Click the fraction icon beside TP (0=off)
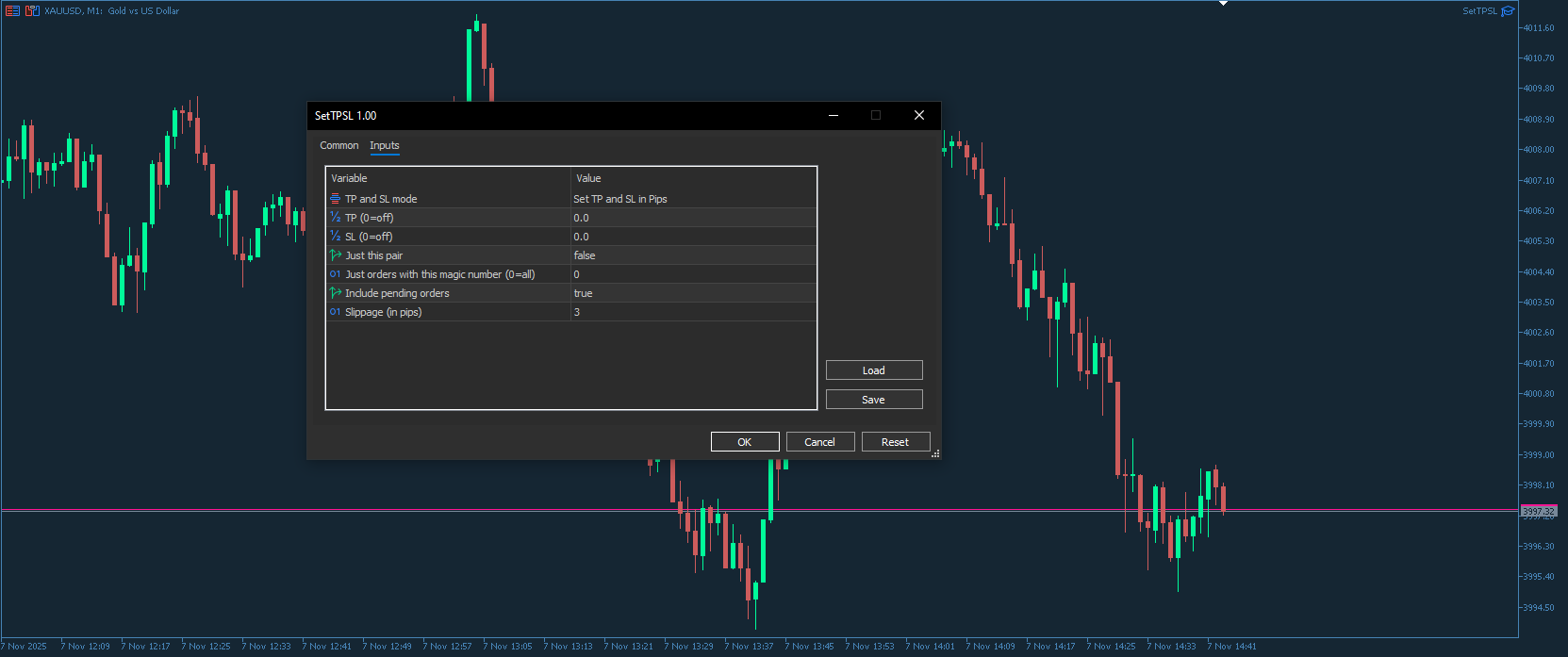 coord(335,218)
